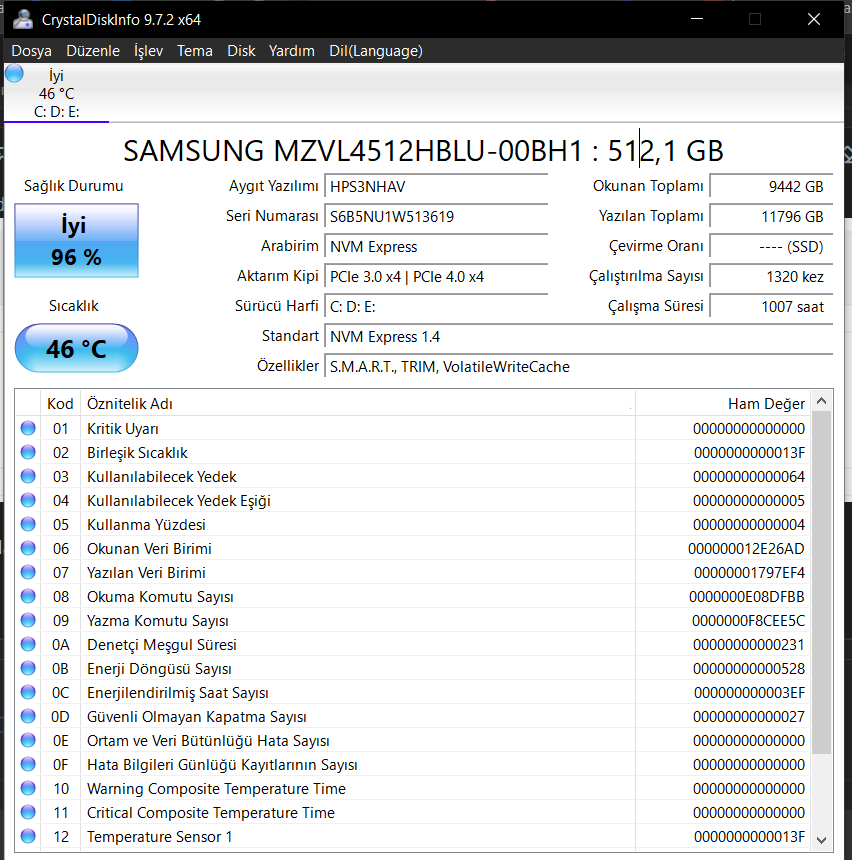Click the Kod column header
852x860 pixels.
pos(60,404)
